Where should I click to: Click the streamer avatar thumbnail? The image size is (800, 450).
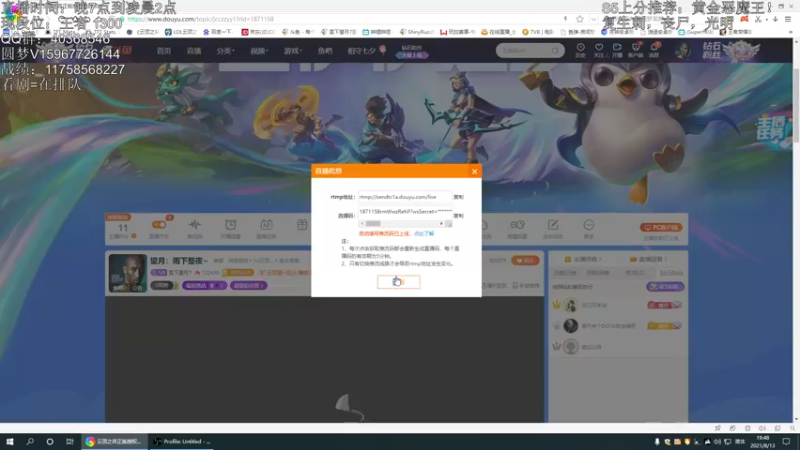coord(128,273)
